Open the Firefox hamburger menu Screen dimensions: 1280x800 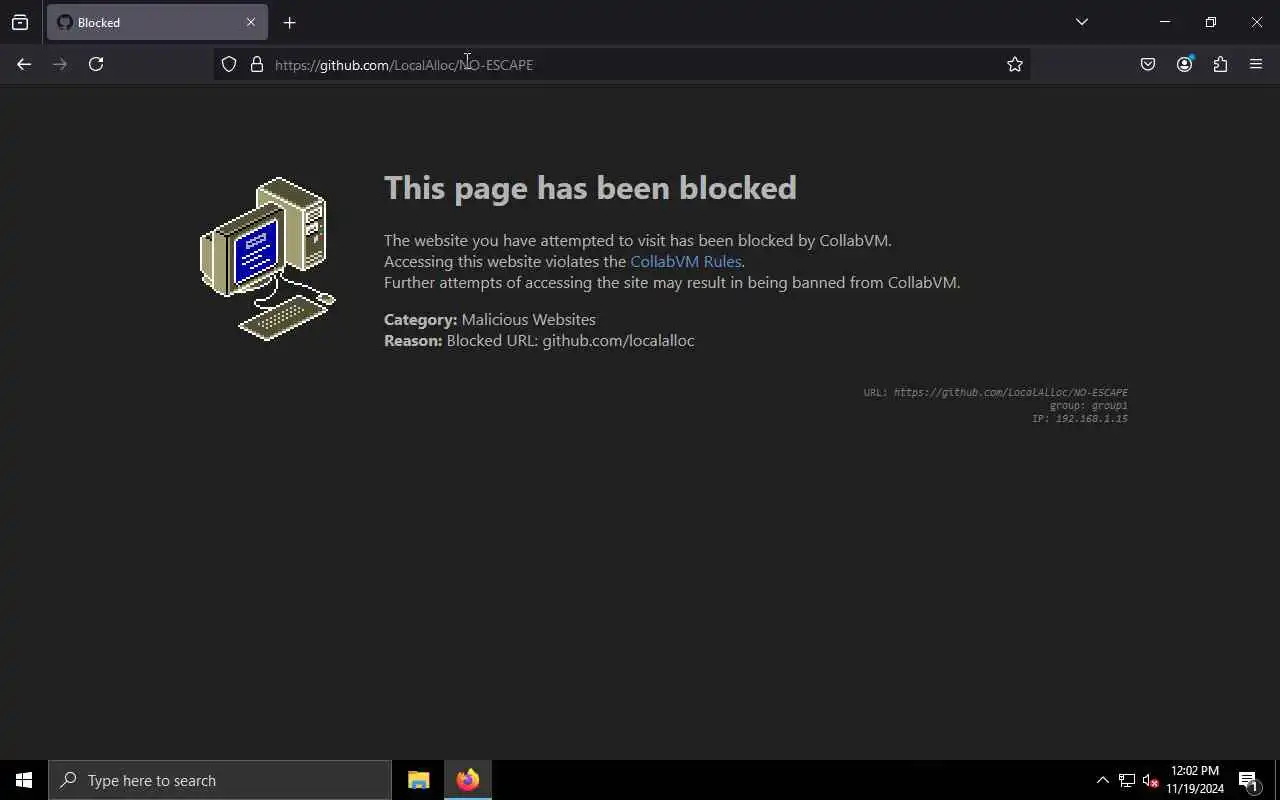click(1256, 64)
